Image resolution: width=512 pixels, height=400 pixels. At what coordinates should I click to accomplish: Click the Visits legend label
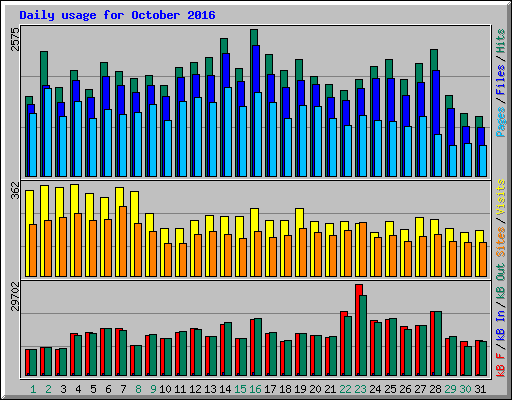tap(501, 198)
